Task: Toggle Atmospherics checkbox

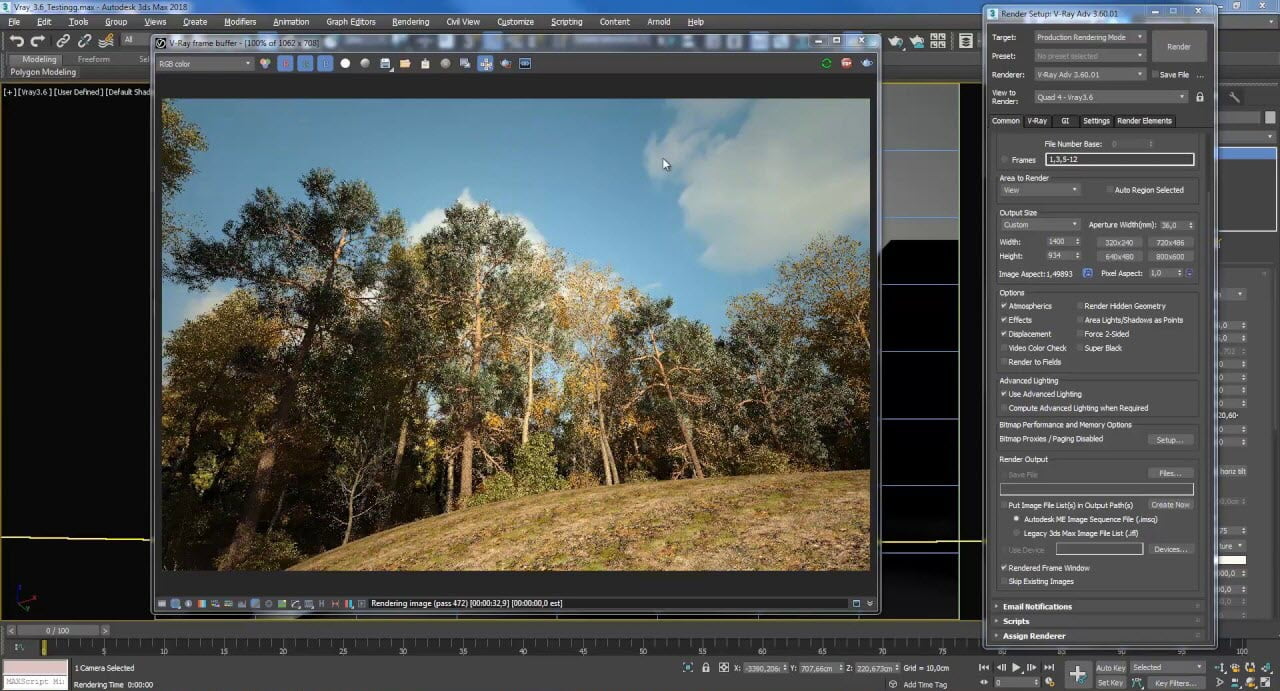Action: 1004,306
